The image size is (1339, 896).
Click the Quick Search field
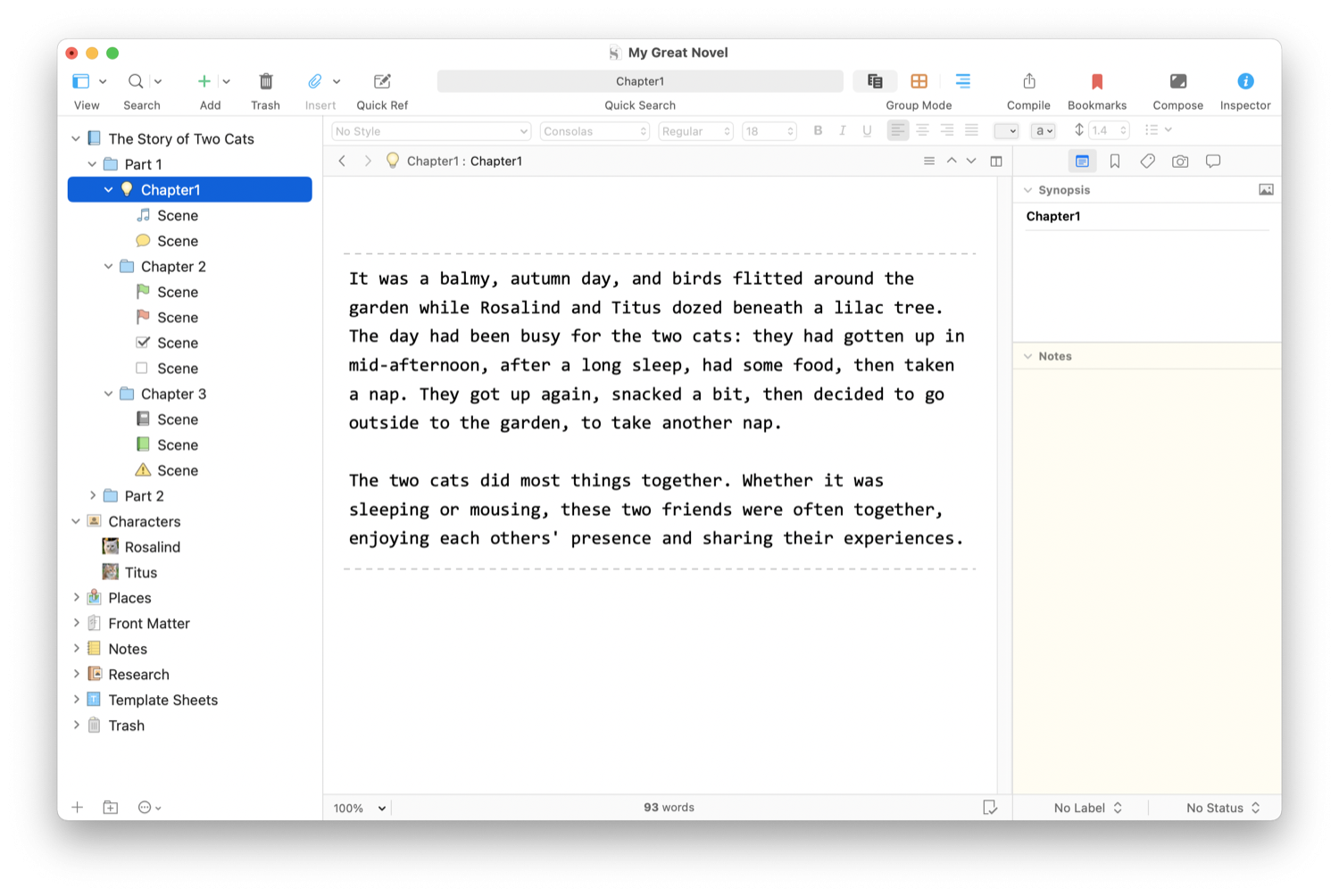point(639,81)
